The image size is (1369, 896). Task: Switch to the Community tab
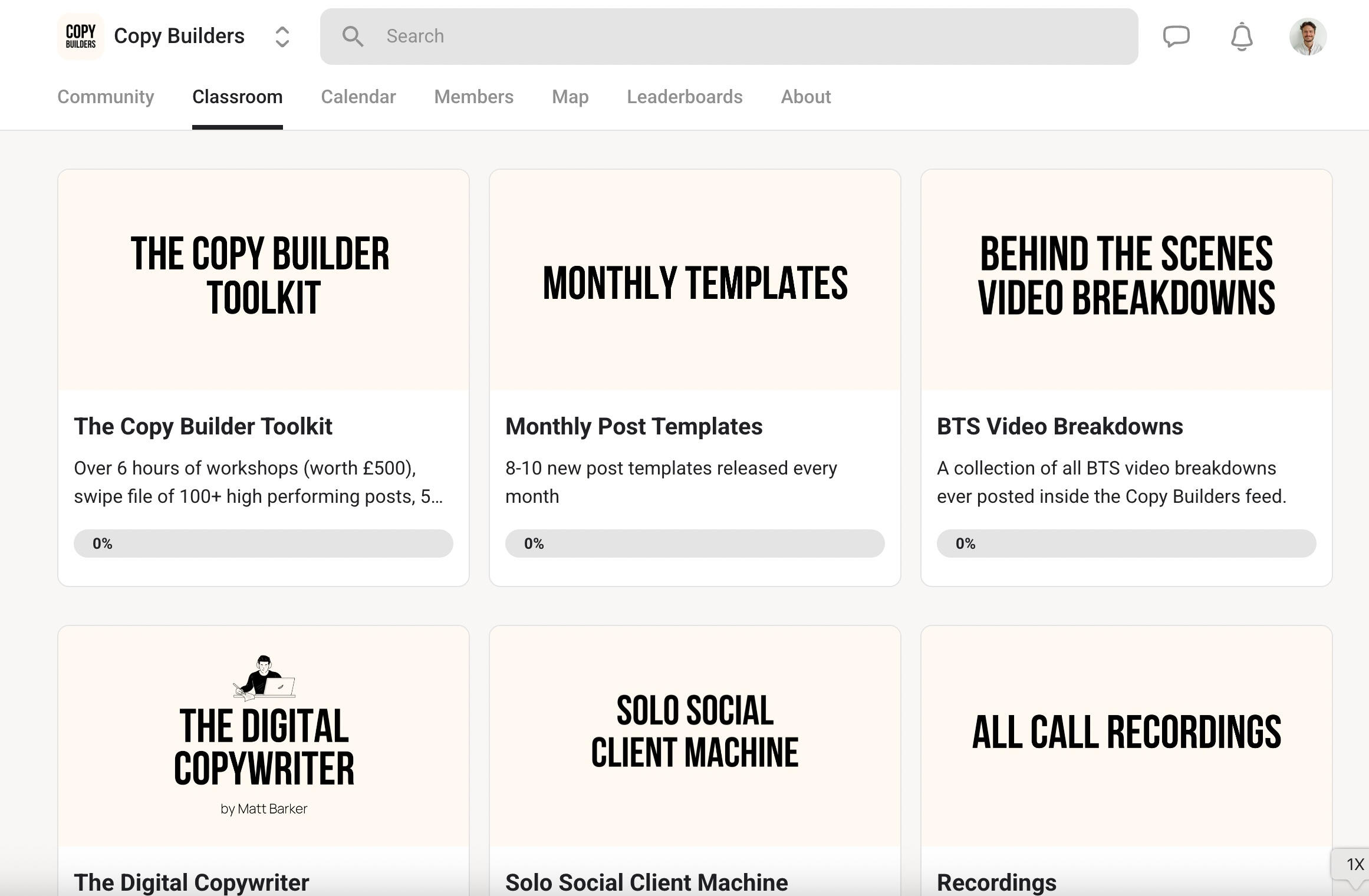pyautogui.click(x=106, y=97)
